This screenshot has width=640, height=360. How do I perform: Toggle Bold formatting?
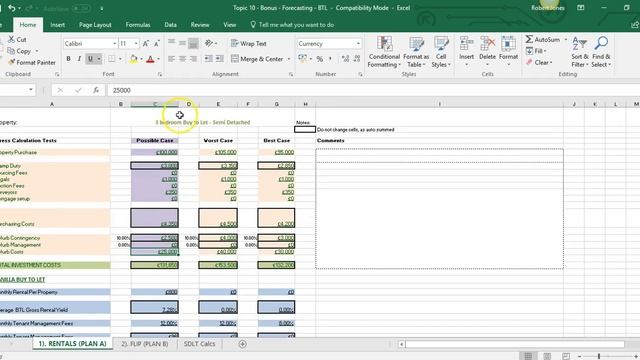point(69,59)
